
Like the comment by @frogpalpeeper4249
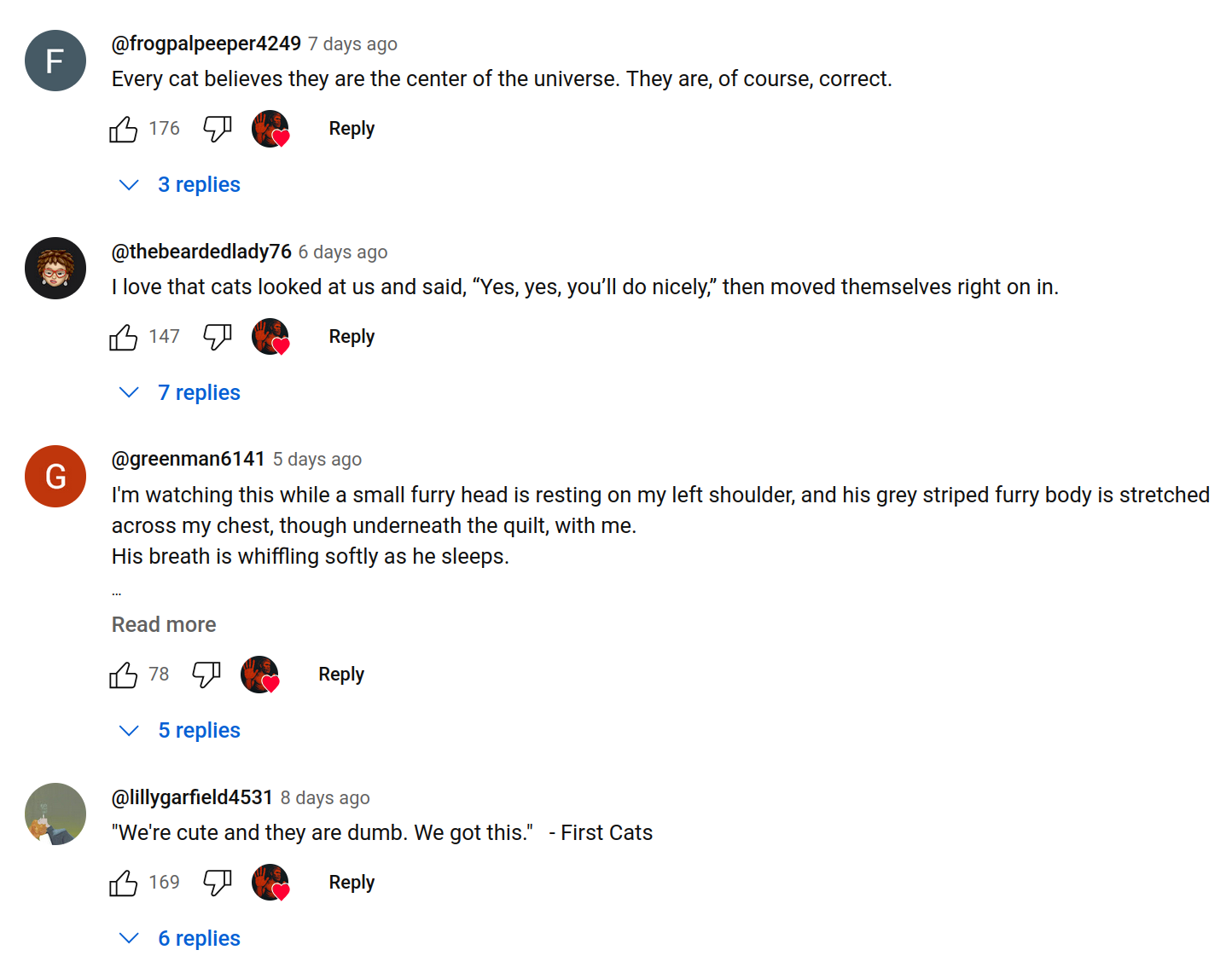[124, 129]
